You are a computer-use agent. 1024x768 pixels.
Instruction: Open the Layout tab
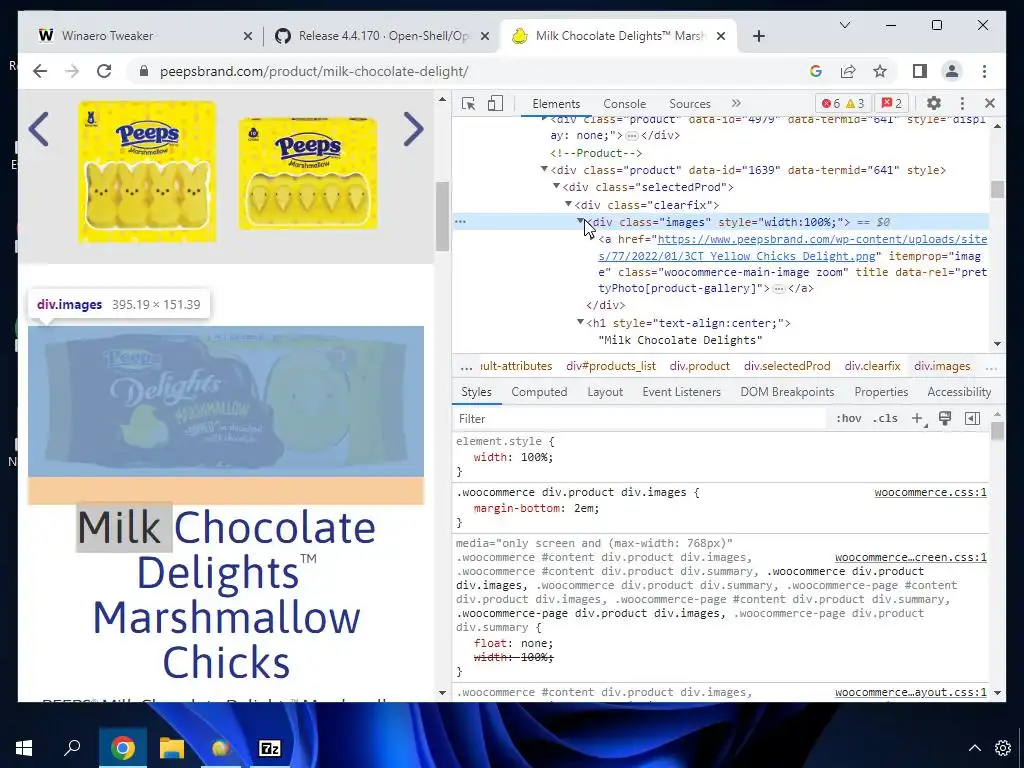(x=605, y=392)
